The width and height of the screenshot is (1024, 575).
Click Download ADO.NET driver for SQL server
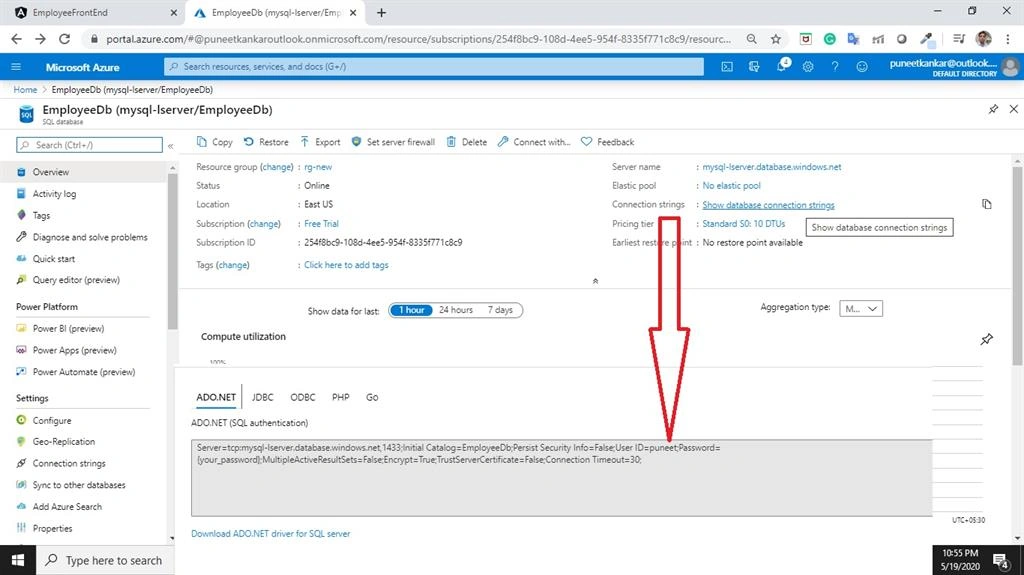pos(270,534)
